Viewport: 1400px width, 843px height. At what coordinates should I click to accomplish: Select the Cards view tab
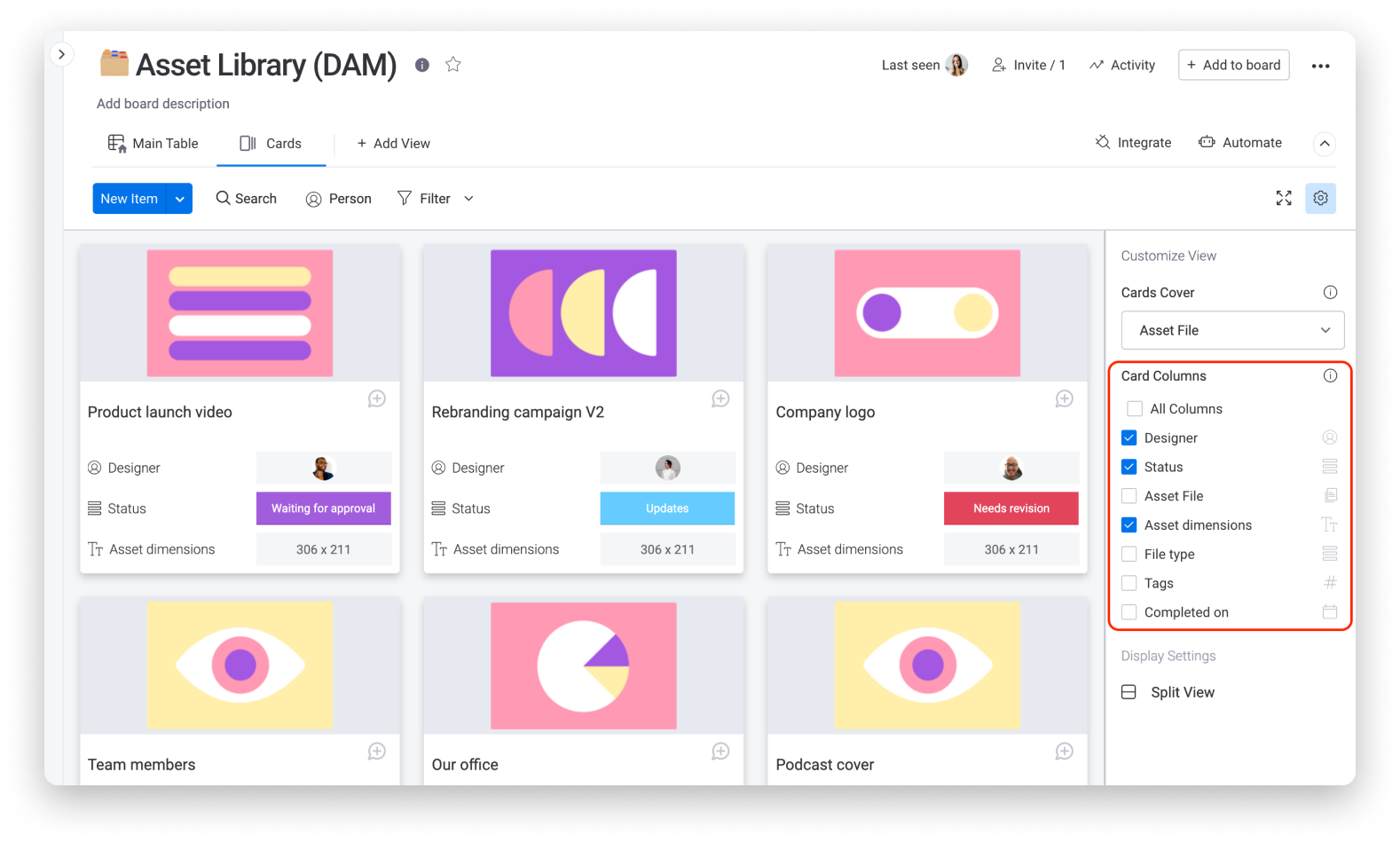tap(271, 144)
